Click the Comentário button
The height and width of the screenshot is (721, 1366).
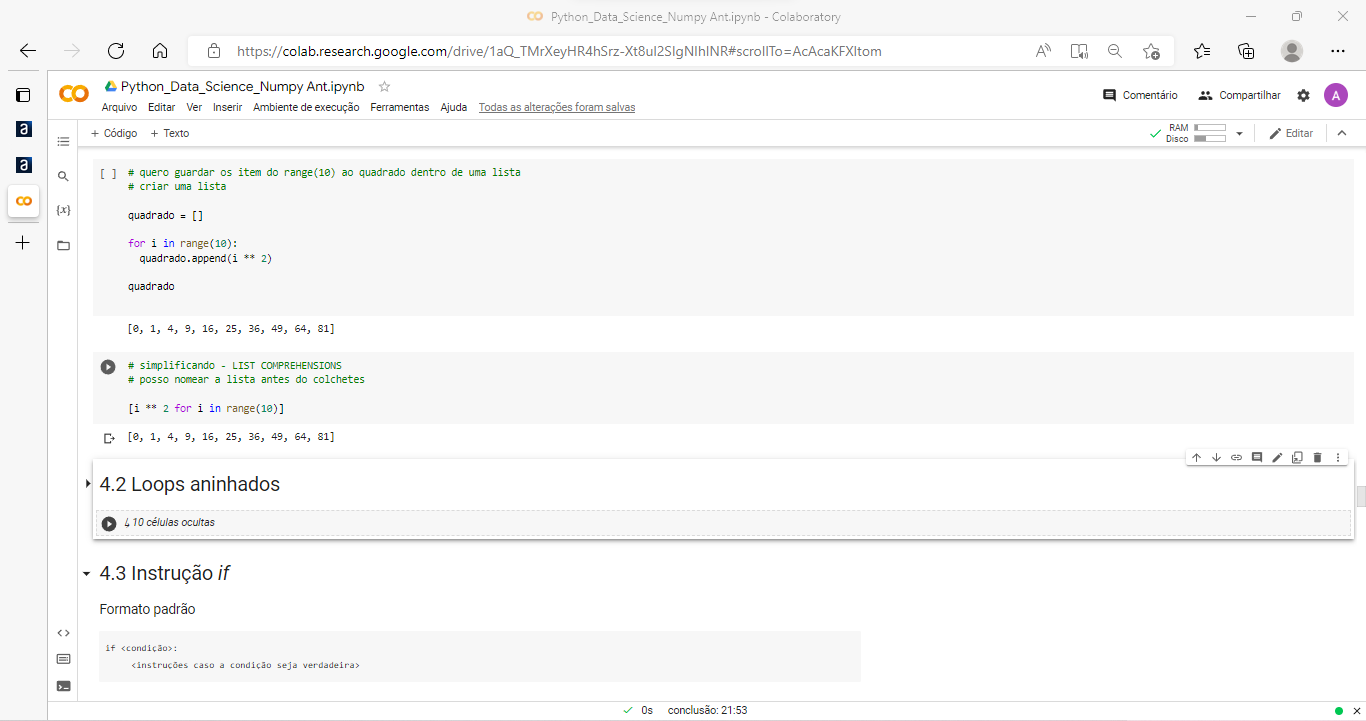1140,95
